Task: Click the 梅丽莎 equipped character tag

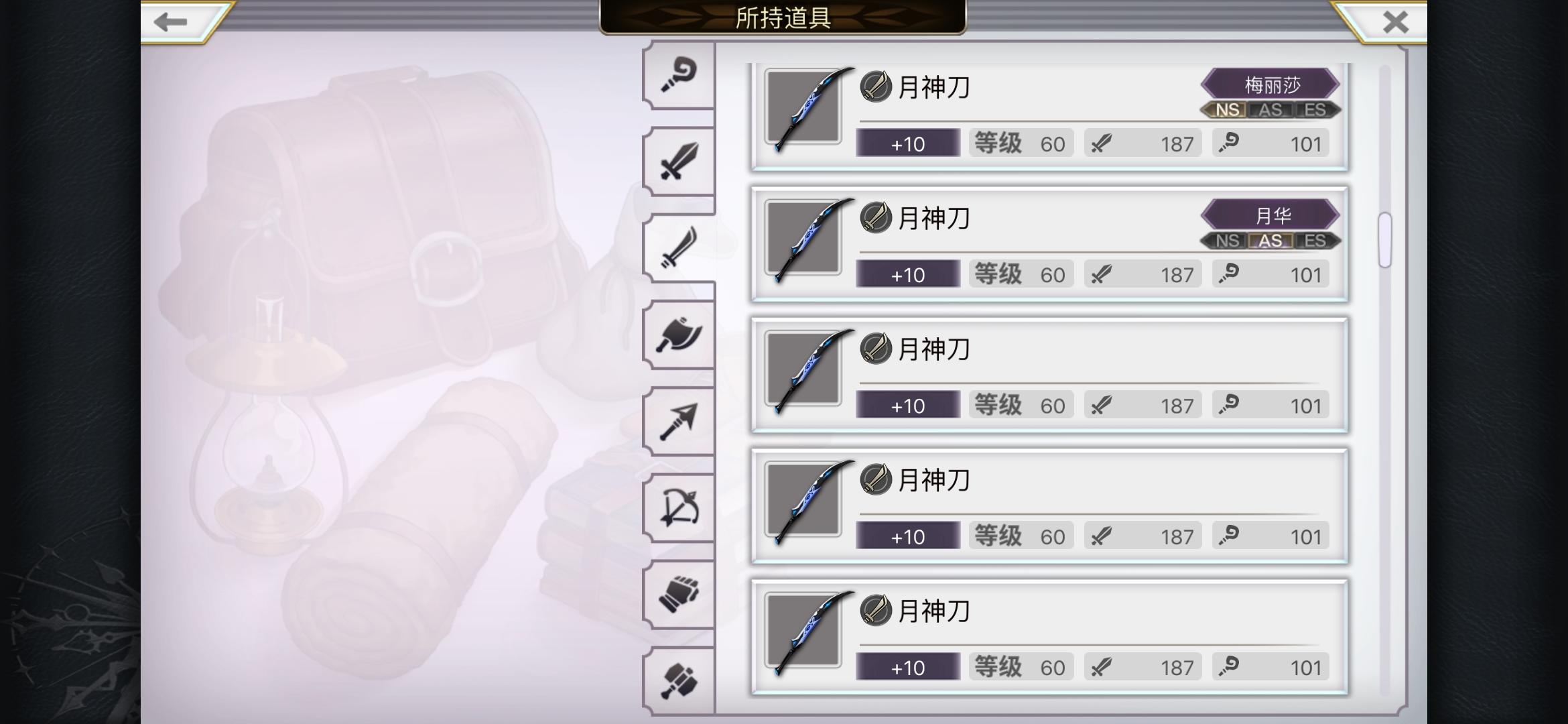Action: pyautogui.click(x=1271, y=85)
